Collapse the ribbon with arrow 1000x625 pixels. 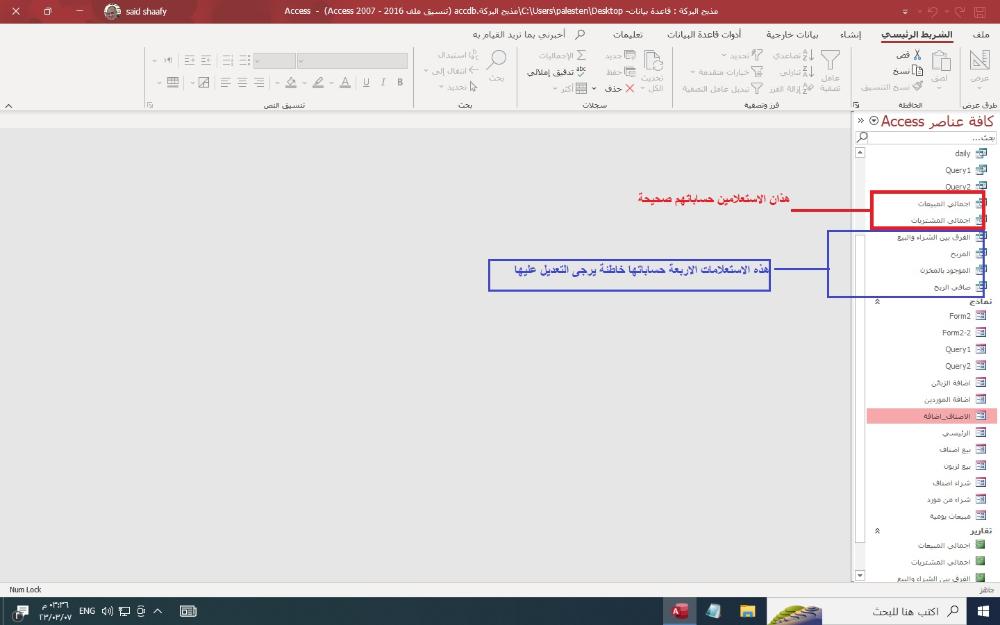(9, 105)
